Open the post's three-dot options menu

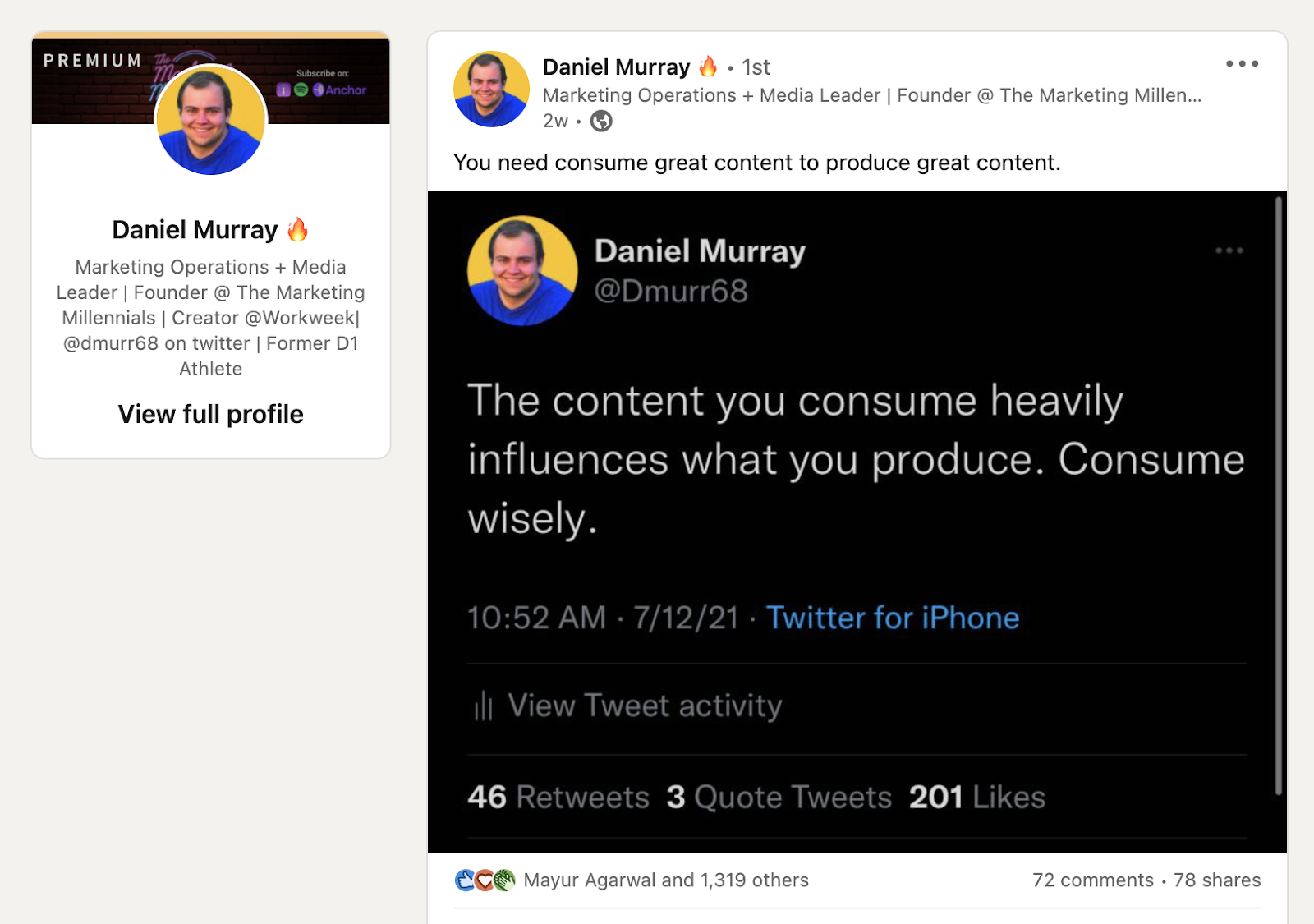click(1242, 64)
